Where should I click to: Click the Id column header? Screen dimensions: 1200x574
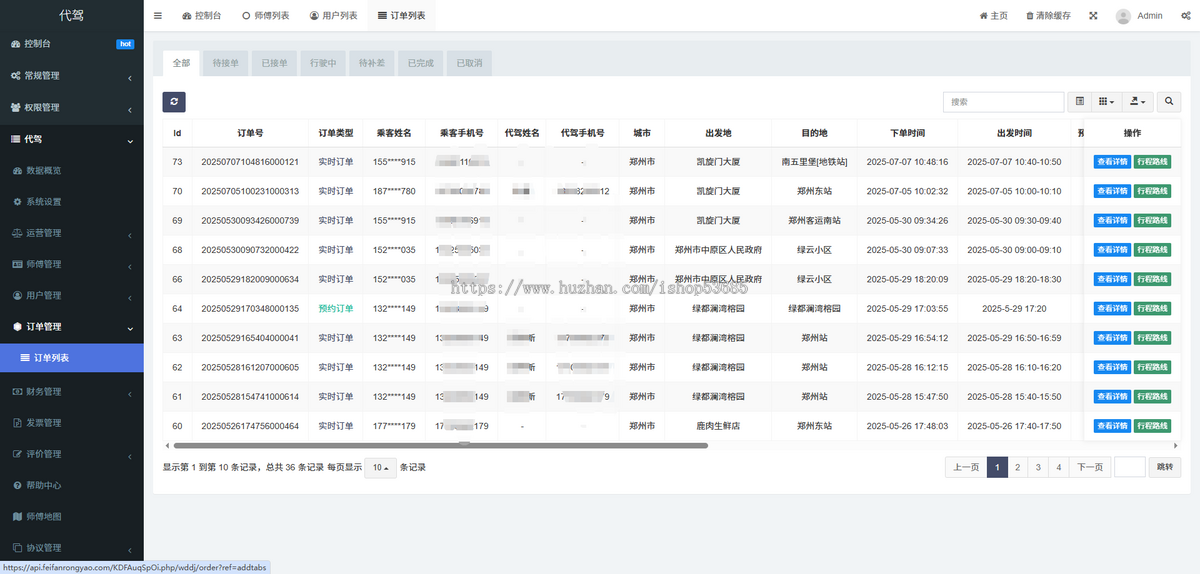coord(177,133)
